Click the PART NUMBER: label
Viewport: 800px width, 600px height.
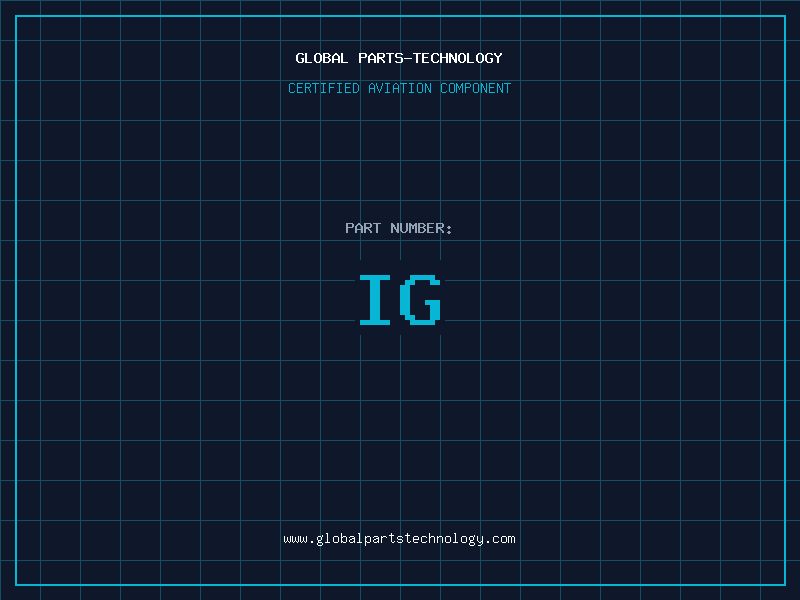pos(398,228)
